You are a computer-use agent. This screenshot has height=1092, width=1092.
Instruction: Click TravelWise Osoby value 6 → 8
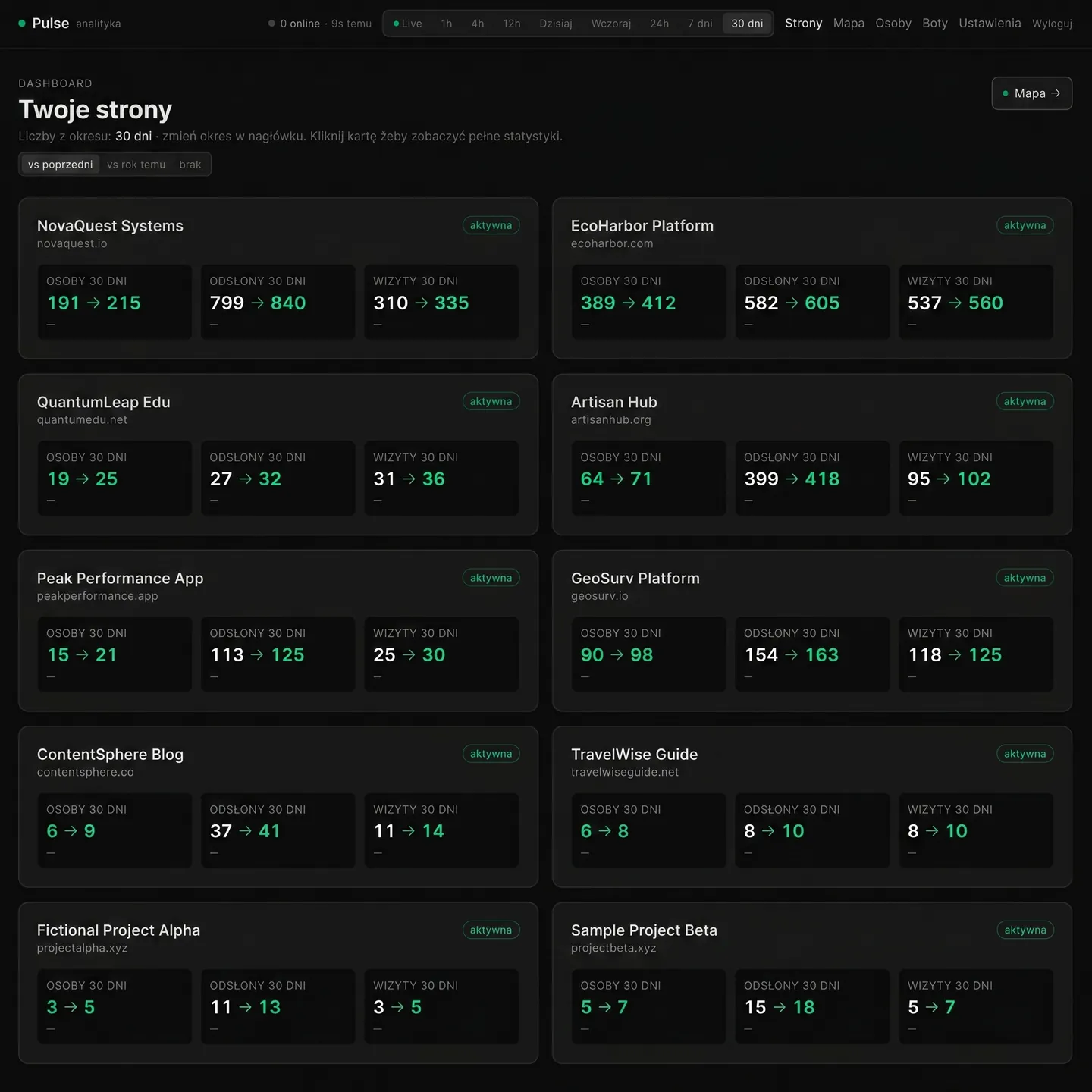coord(604,831)
